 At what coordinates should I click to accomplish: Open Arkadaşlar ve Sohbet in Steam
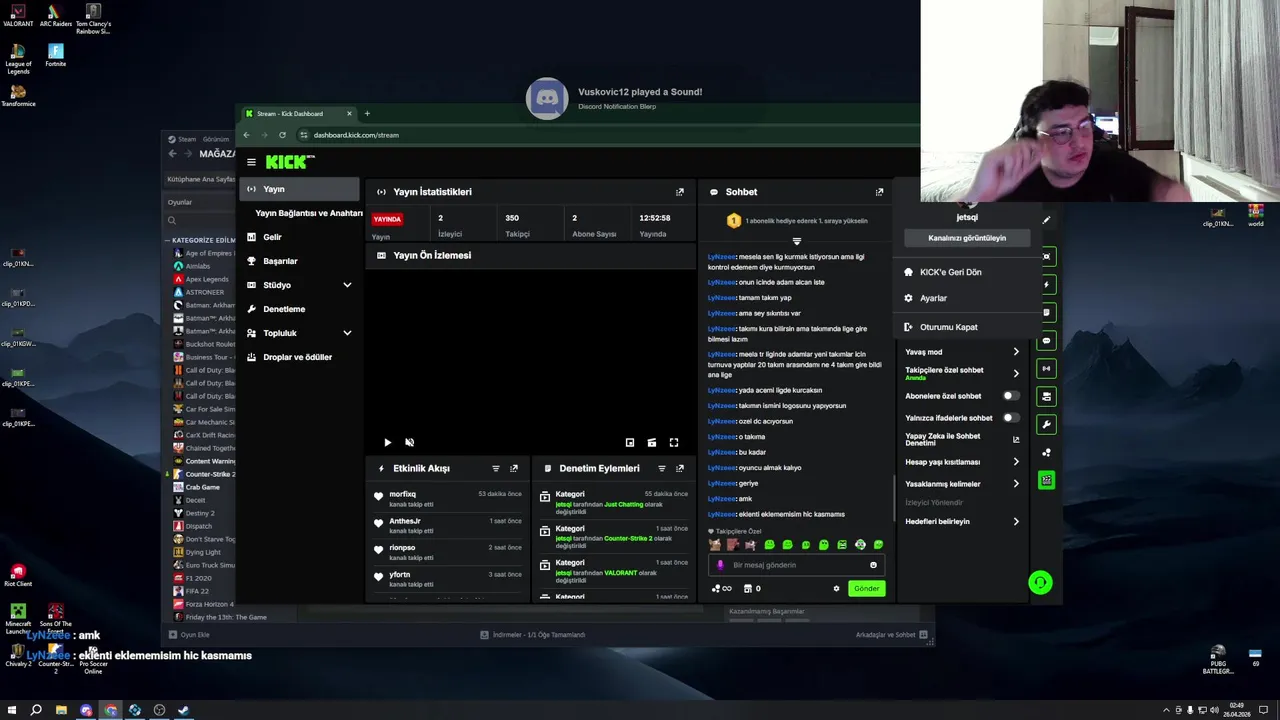pos(892,635)
